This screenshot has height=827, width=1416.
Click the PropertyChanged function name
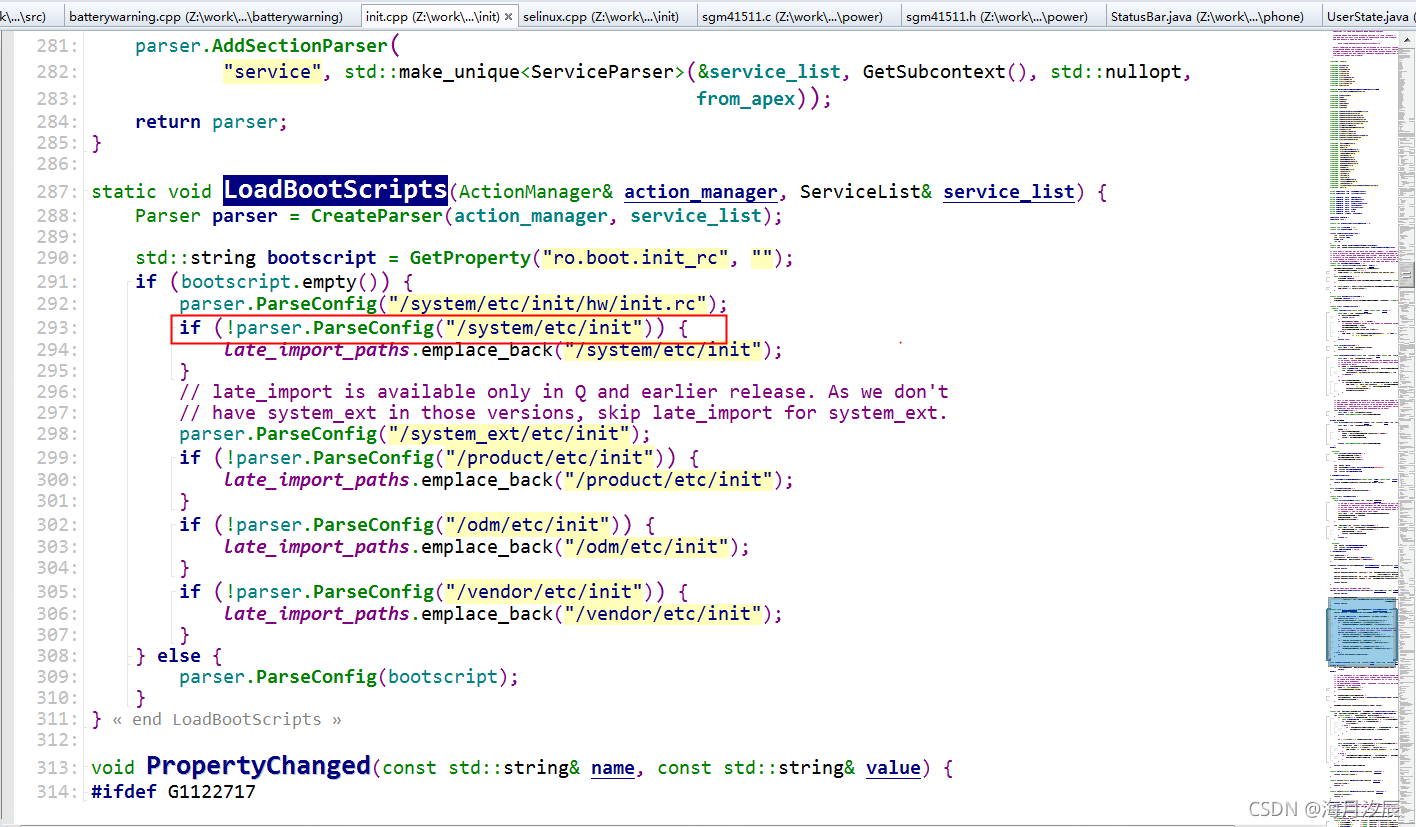pyautogui.click(x=258, y=766)
